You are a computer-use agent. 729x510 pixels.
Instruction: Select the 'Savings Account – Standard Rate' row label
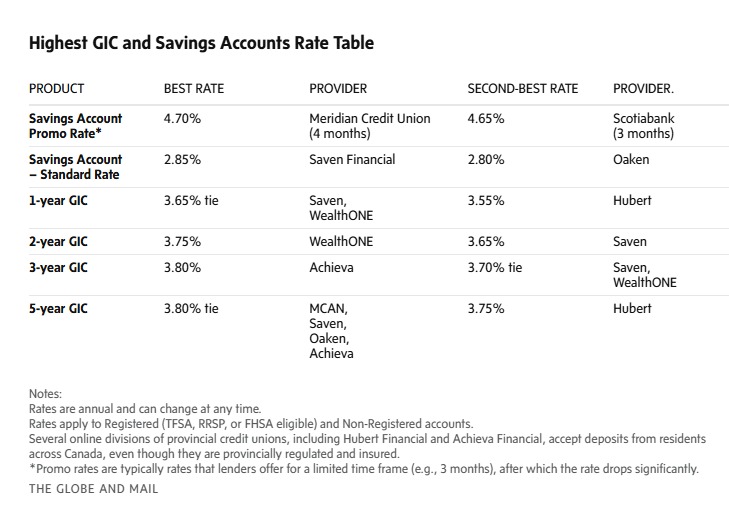76,166
